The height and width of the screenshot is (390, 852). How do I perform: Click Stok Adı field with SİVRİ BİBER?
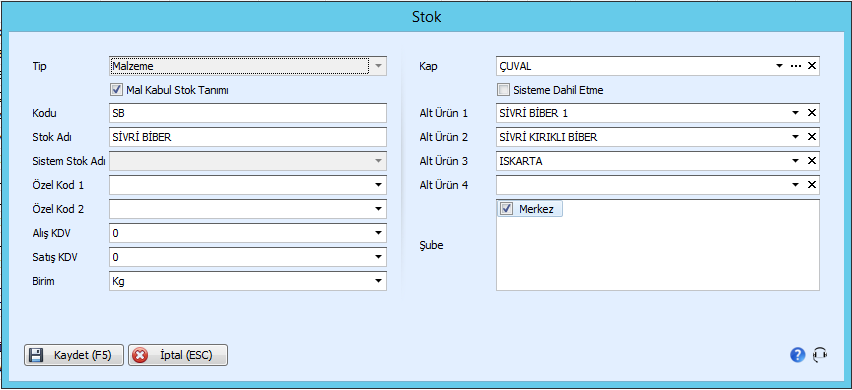click(248, 137)
